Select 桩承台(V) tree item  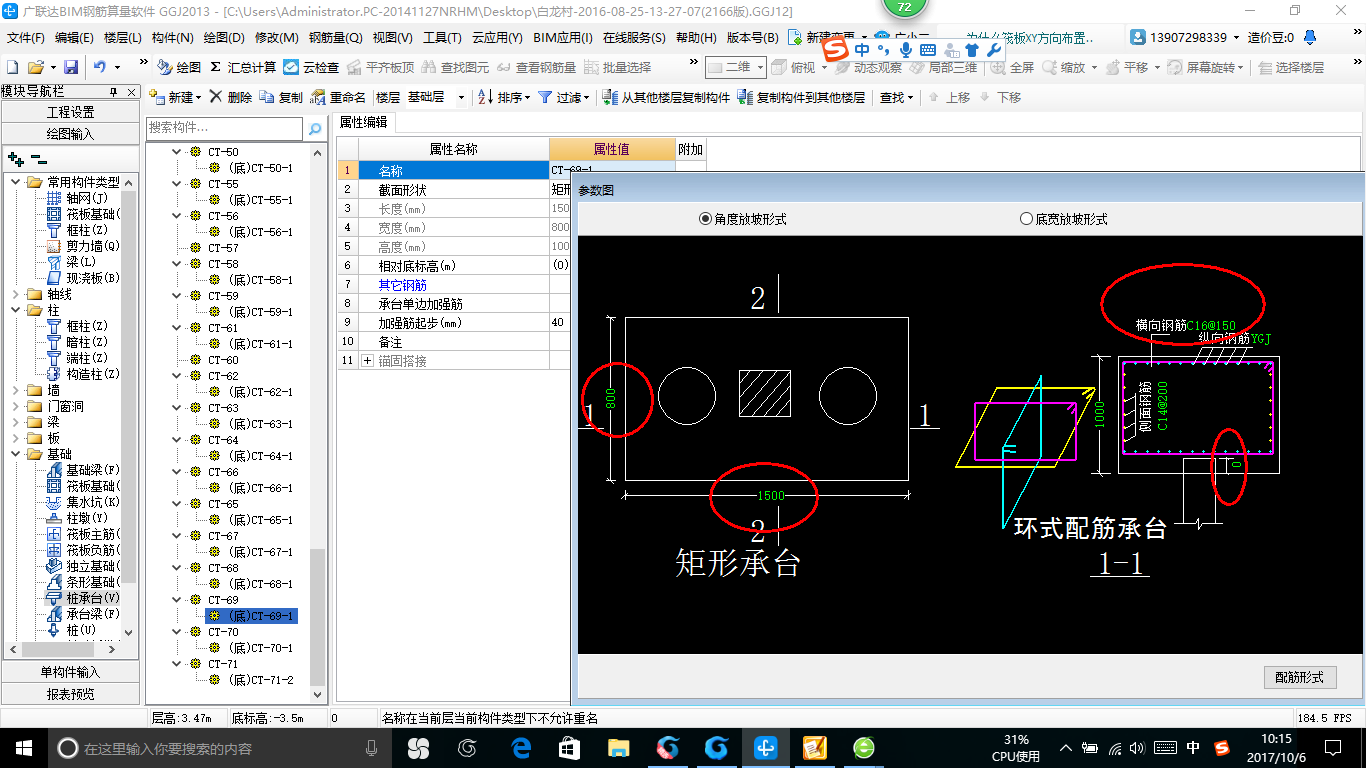[83, 598]
